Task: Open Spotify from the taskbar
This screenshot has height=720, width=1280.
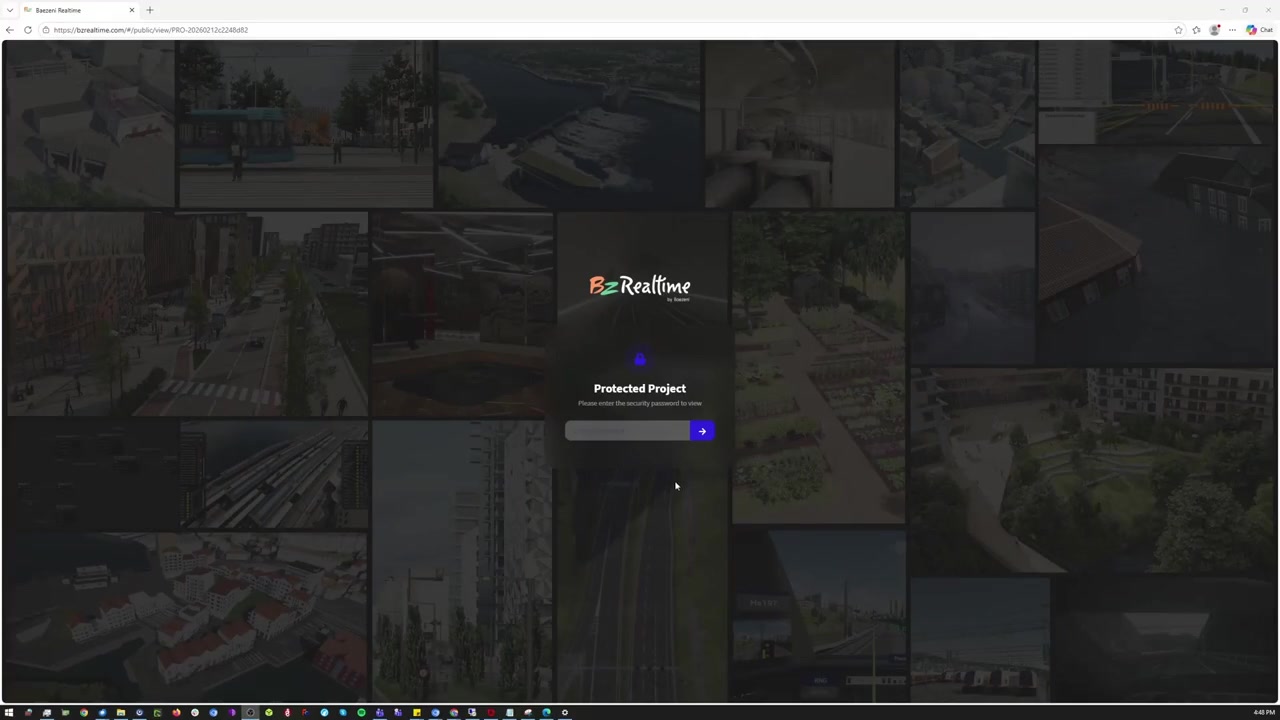Action: tap(361, 713)
